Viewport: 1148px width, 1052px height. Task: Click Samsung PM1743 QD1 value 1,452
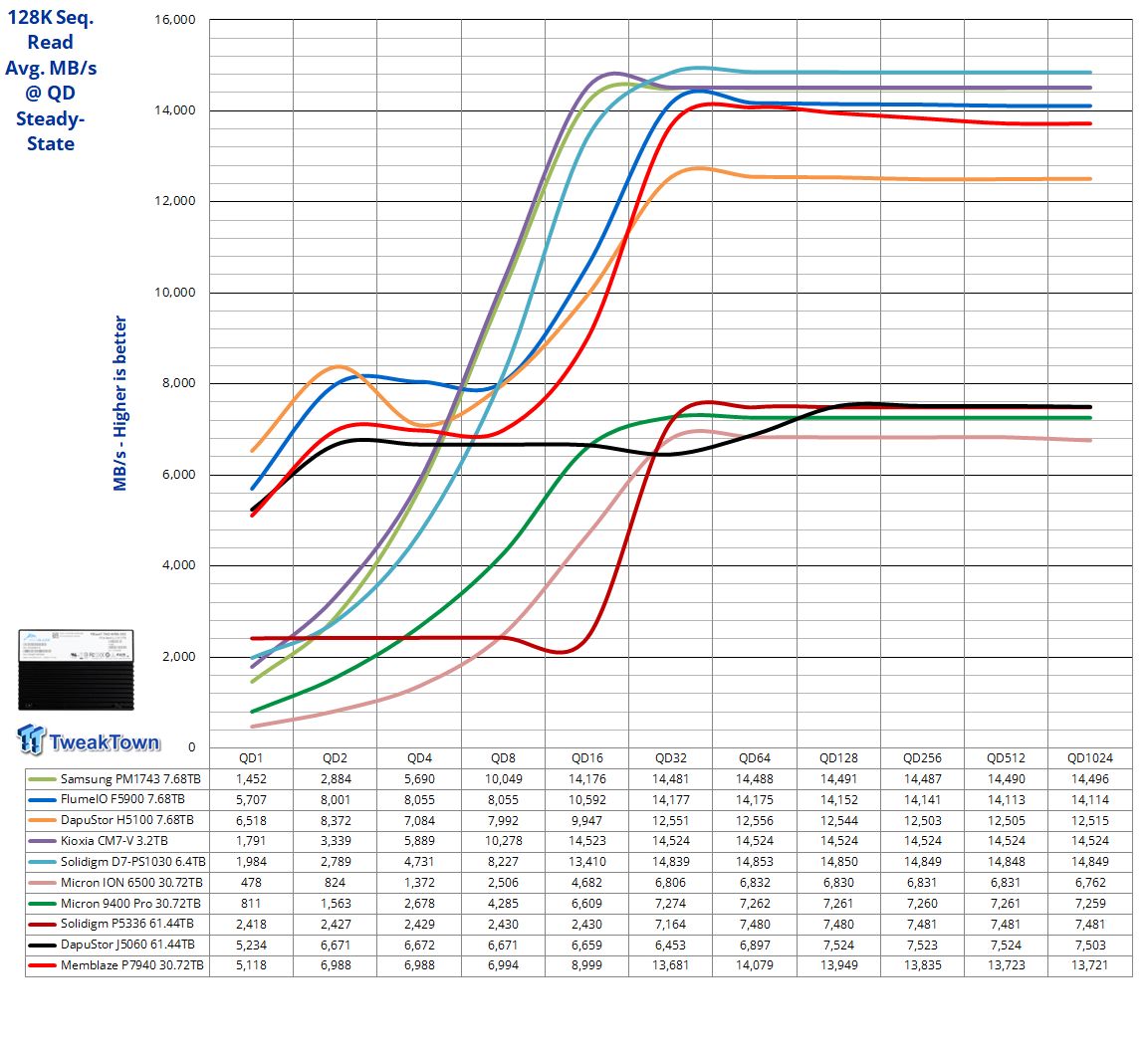251,779
